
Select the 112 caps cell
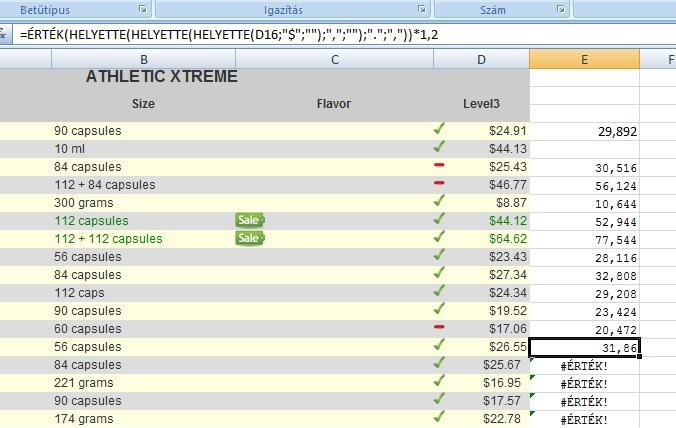(x=144, y=293)
